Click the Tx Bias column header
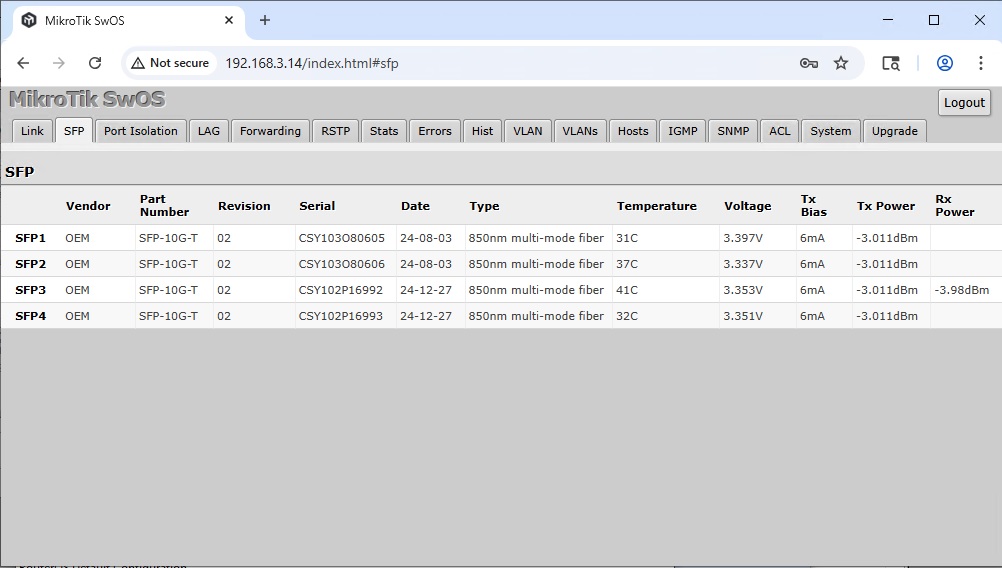1002x568 pixels. (813, 206)
